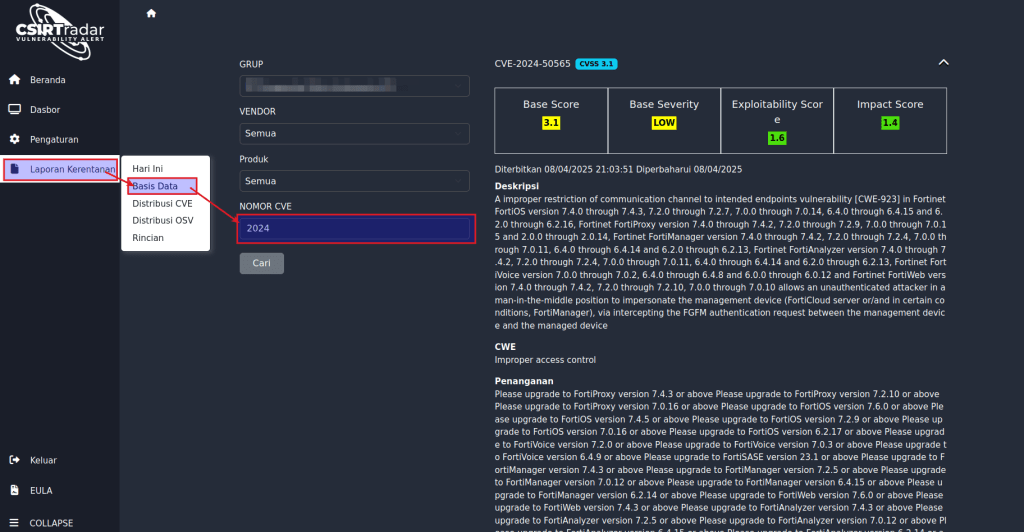
Task: Click the NOMOR CVE label
Action: 265,206
